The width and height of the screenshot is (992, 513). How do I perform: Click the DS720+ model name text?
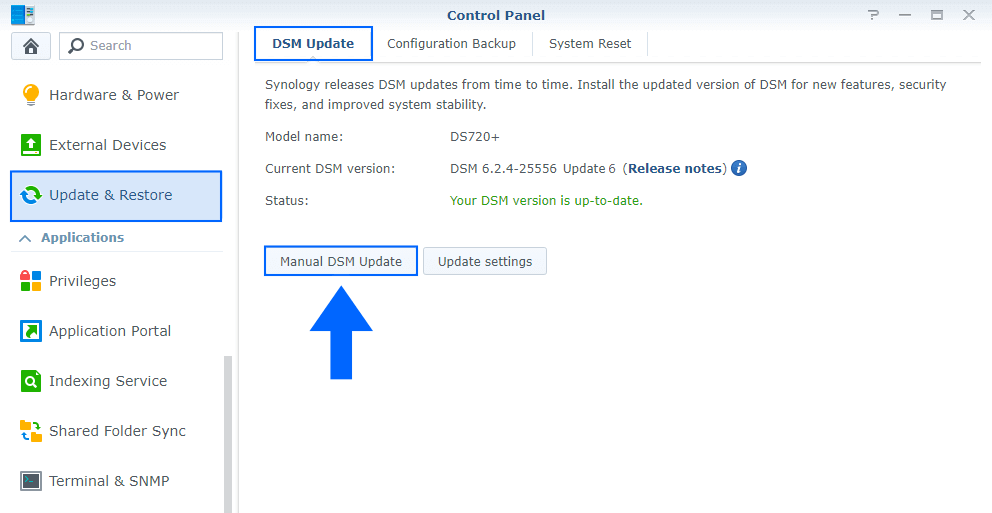(474, 137)
